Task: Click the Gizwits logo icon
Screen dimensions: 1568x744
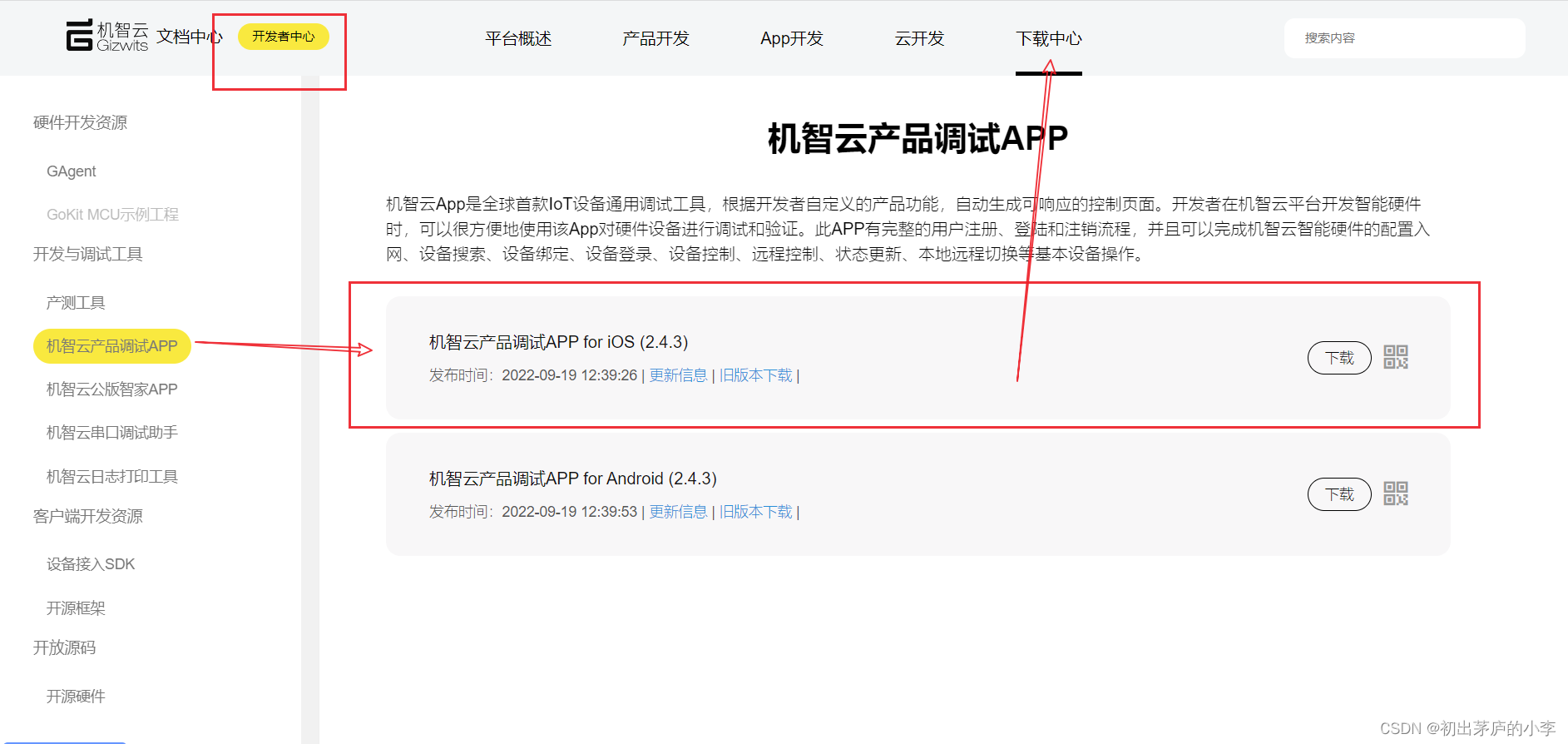Action: [x=106, y=36]
